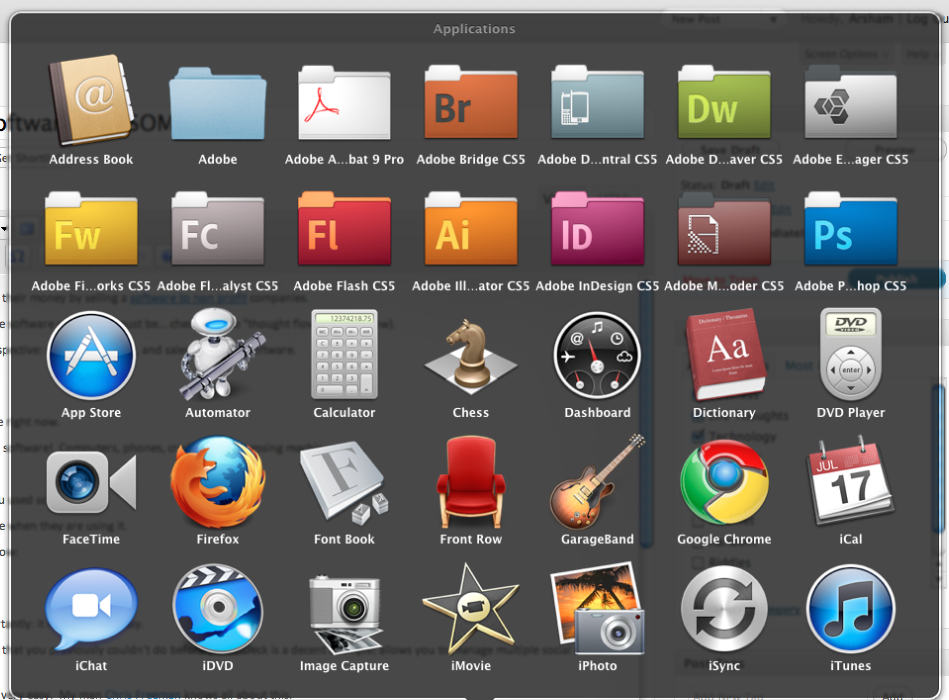Screen dimensions: 949x700
Task: Open the Adobe Illustrator CS5 folder
Action: [x=471, y=230]
